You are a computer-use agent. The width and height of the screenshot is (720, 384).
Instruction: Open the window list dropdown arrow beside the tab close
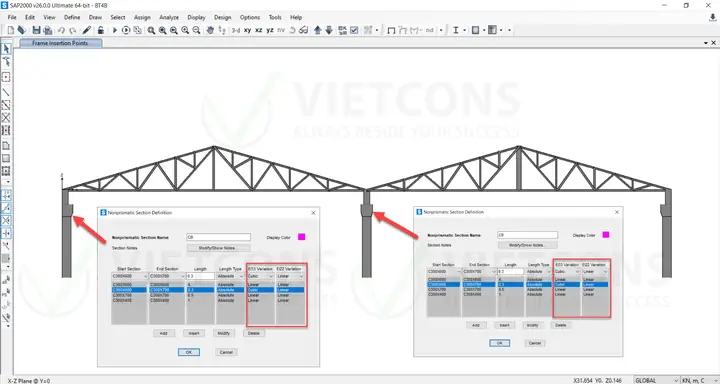706,43
